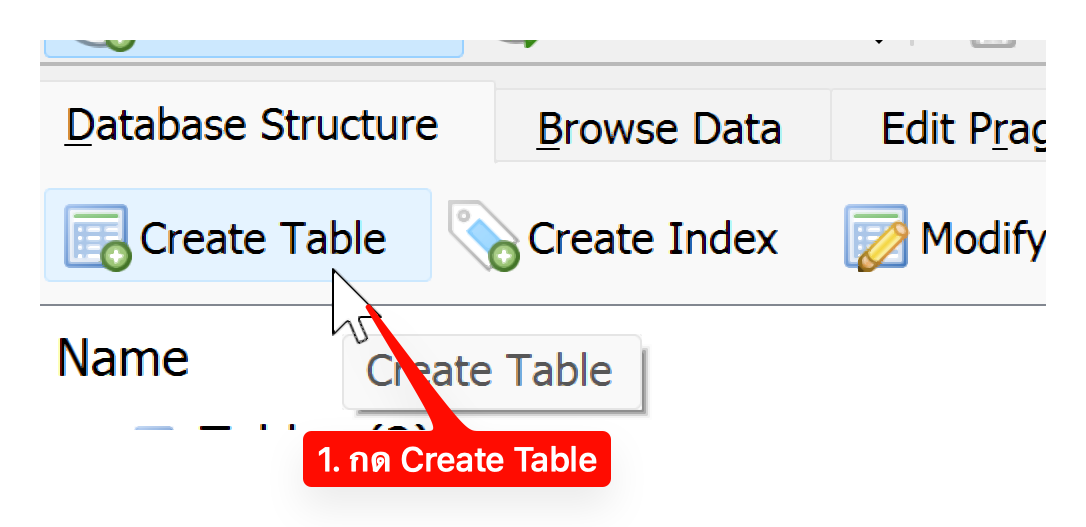The image size is (1086, 527).
Task: Click the Tables node icon in the tree
Action: 153,431
